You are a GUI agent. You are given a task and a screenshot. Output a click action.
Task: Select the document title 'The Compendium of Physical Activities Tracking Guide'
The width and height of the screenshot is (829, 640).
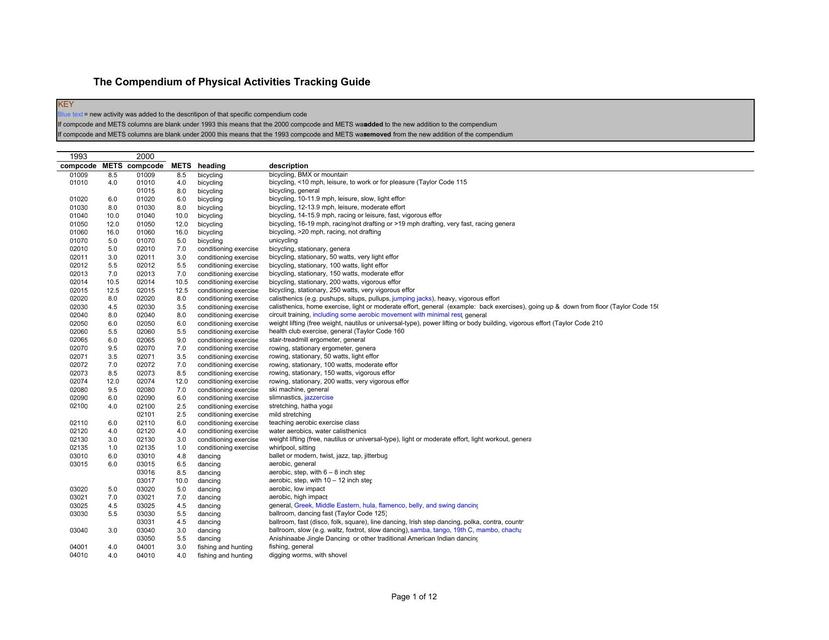230,81
